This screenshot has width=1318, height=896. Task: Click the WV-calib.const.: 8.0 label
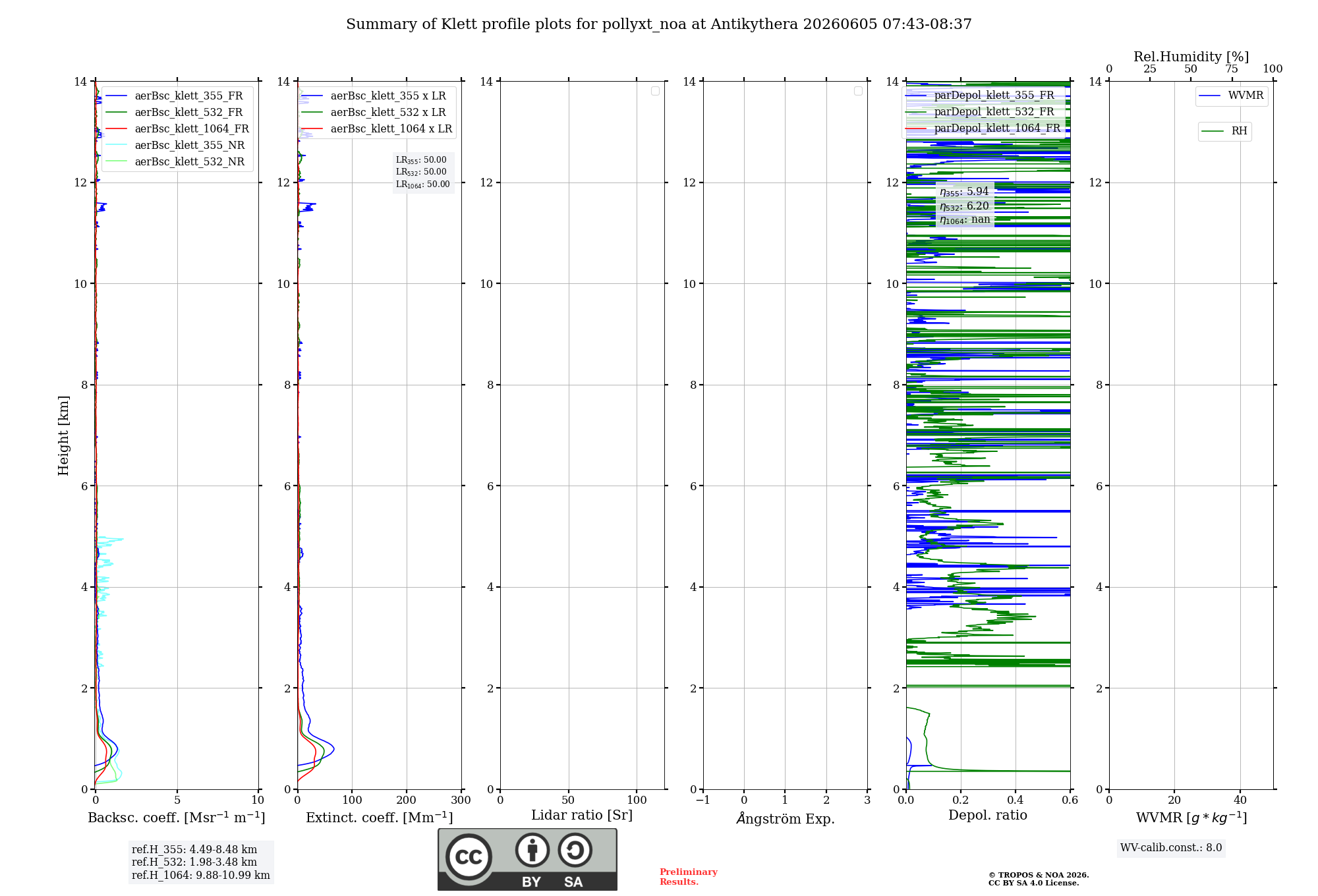point(1171,848)
